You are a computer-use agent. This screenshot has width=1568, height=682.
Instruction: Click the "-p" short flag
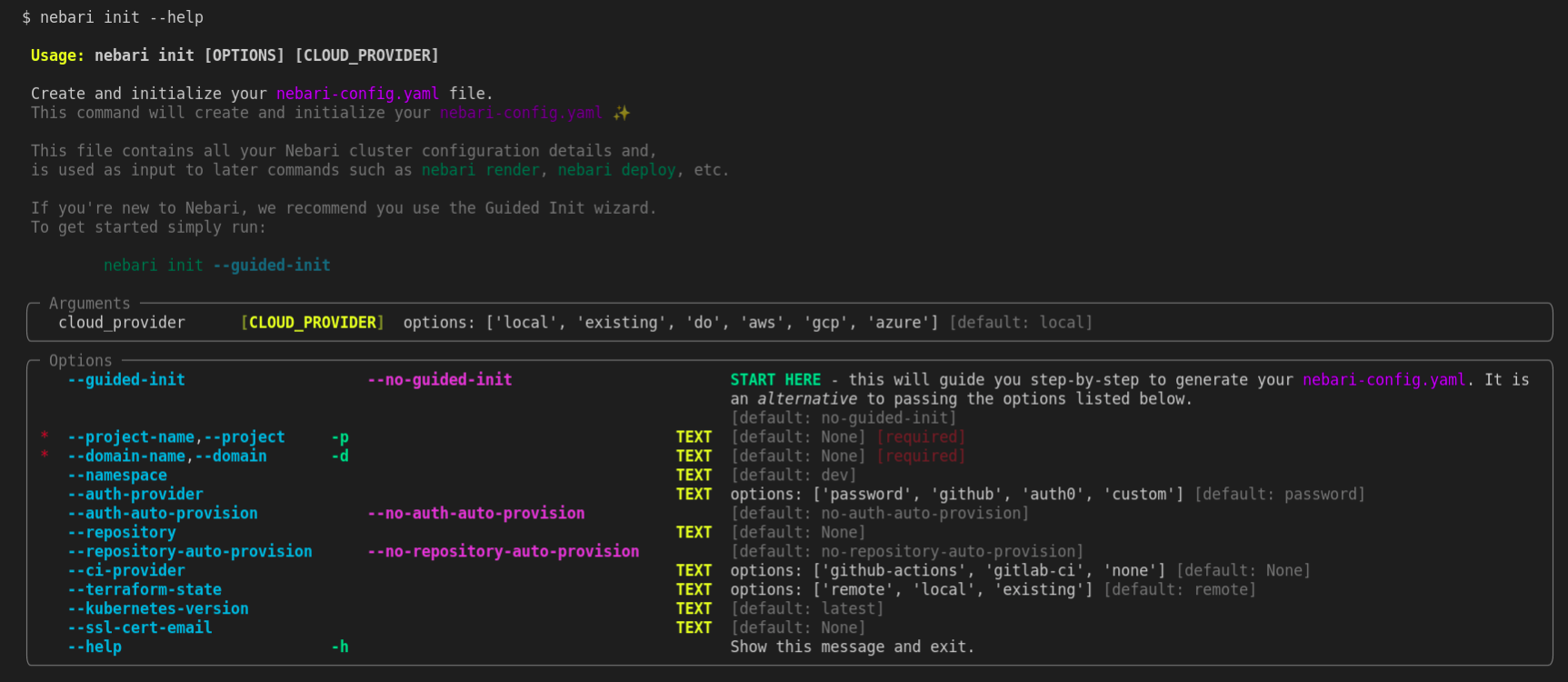click(340, 437)
